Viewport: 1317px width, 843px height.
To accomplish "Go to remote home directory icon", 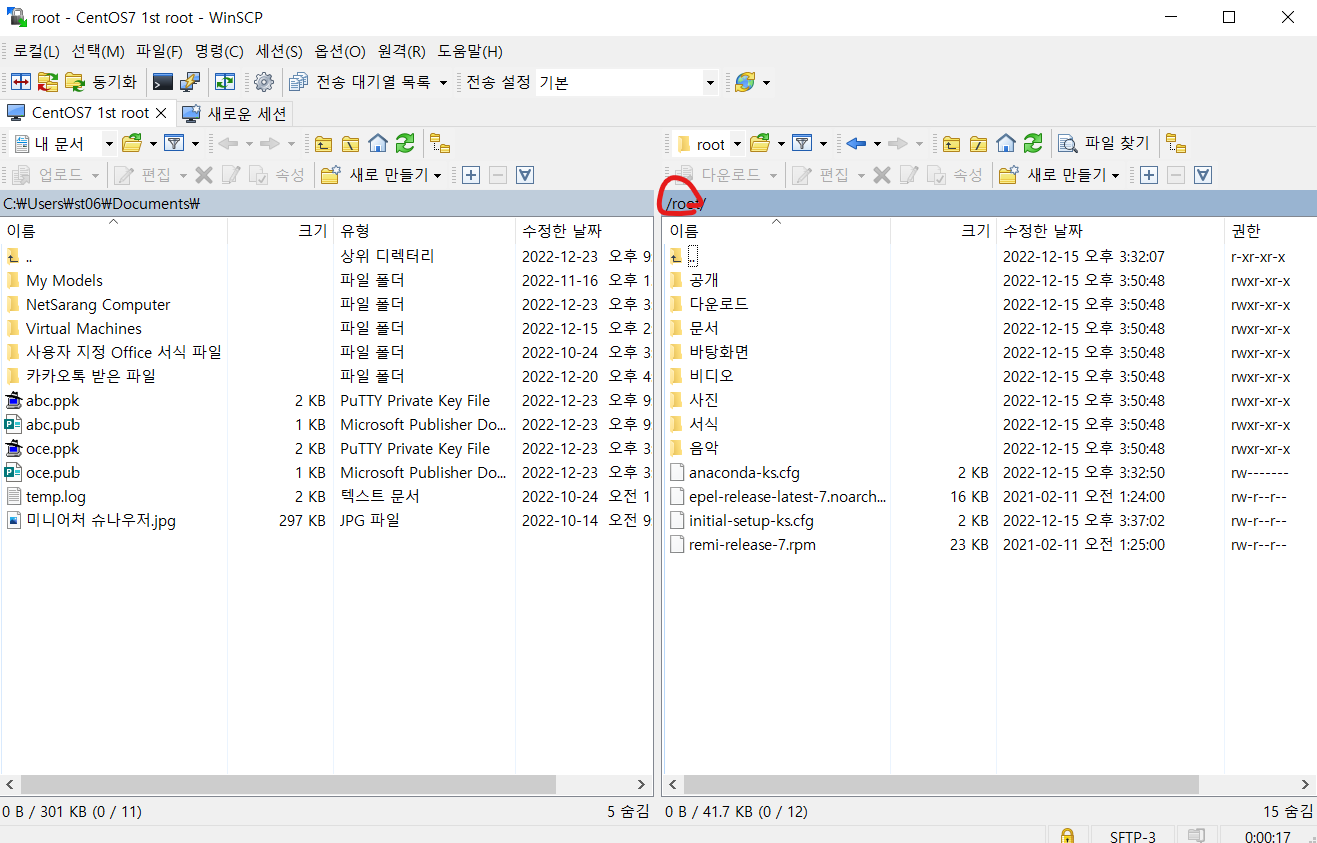I will pyautogui.click(x=1006, y=144).
